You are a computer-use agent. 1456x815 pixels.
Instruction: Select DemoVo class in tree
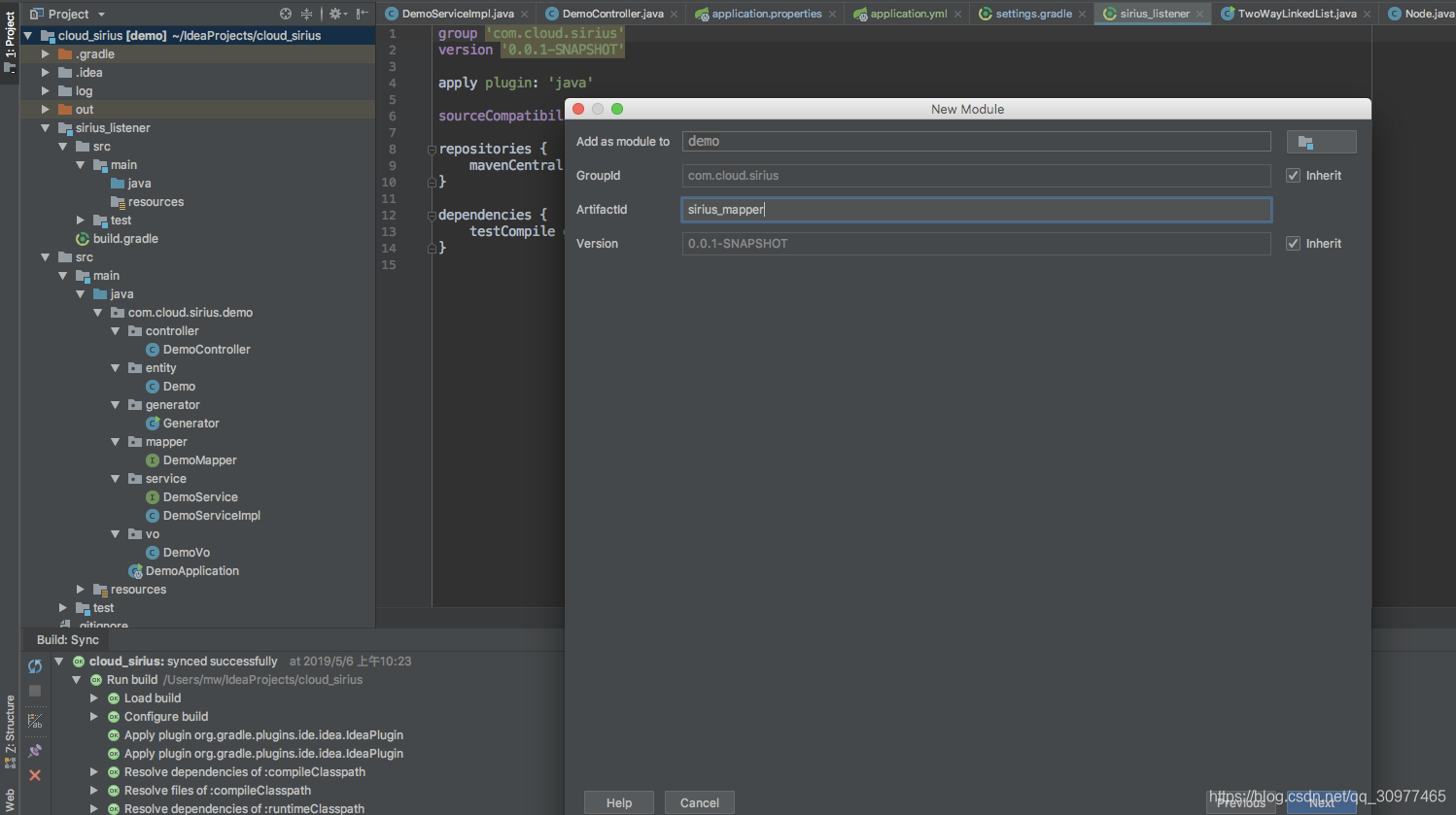(186, 553)
